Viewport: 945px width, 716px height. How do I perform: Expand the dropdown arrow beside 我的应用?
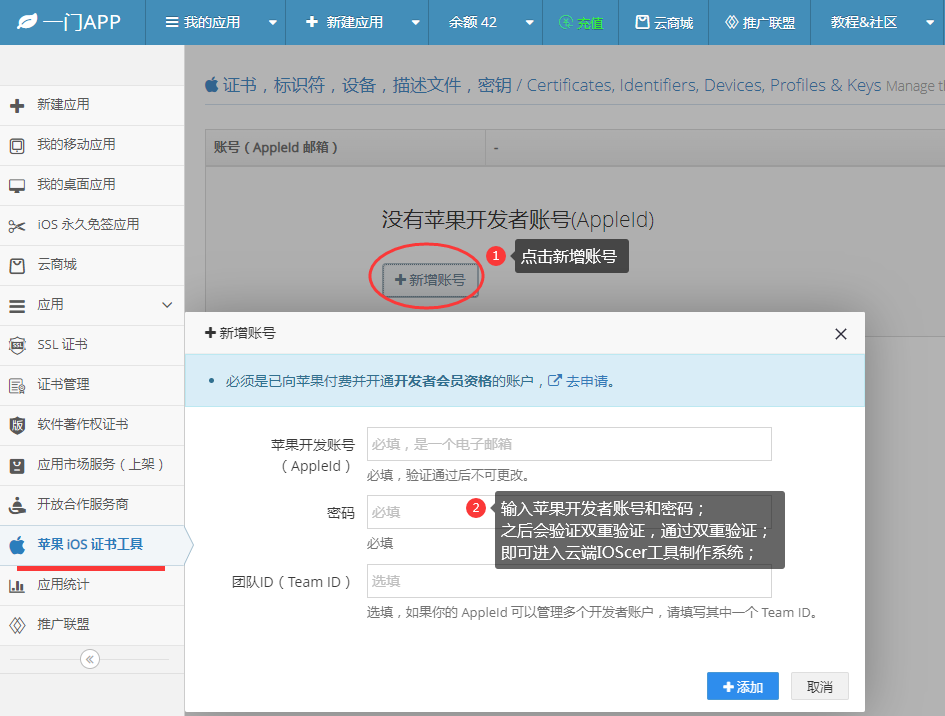[x=272, y=23]
